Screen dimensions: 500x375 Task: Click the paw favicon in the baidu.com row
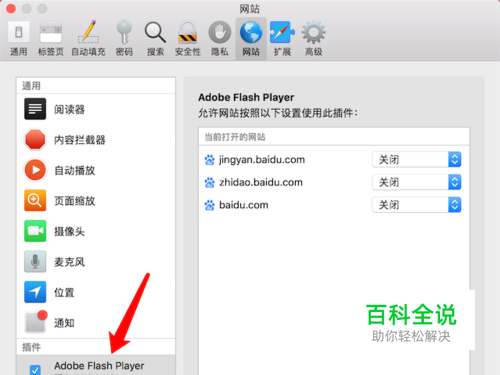pyautogui.click(x=209, y=205)
